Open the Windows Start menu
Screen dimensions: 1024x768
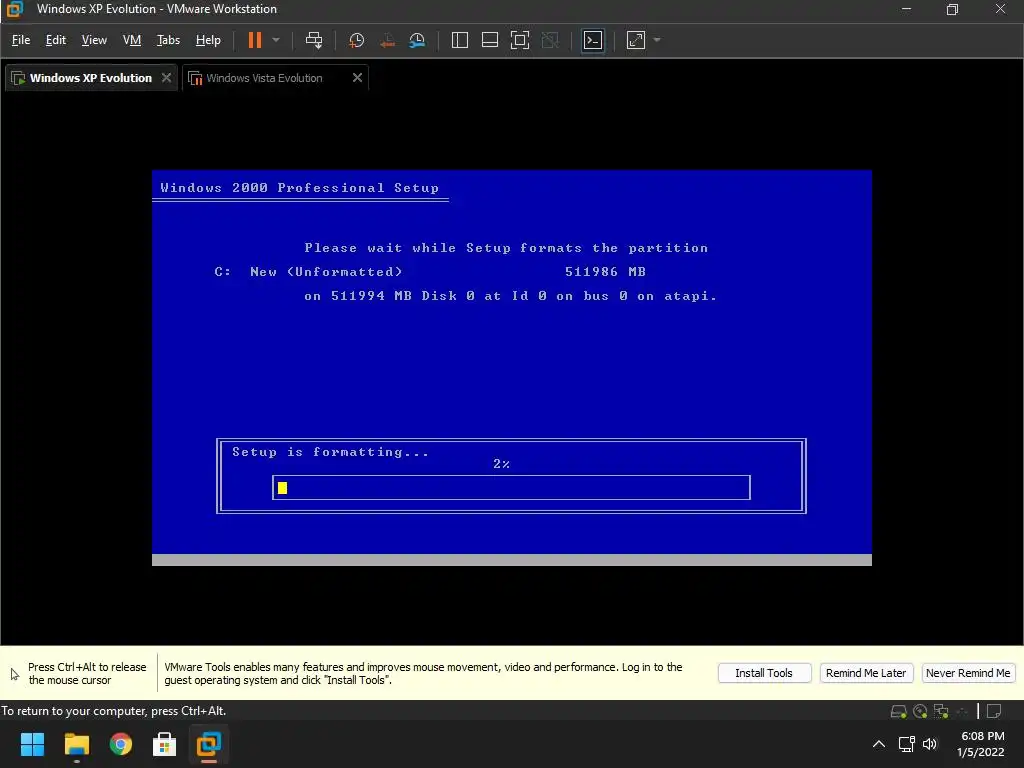(32, 744)
